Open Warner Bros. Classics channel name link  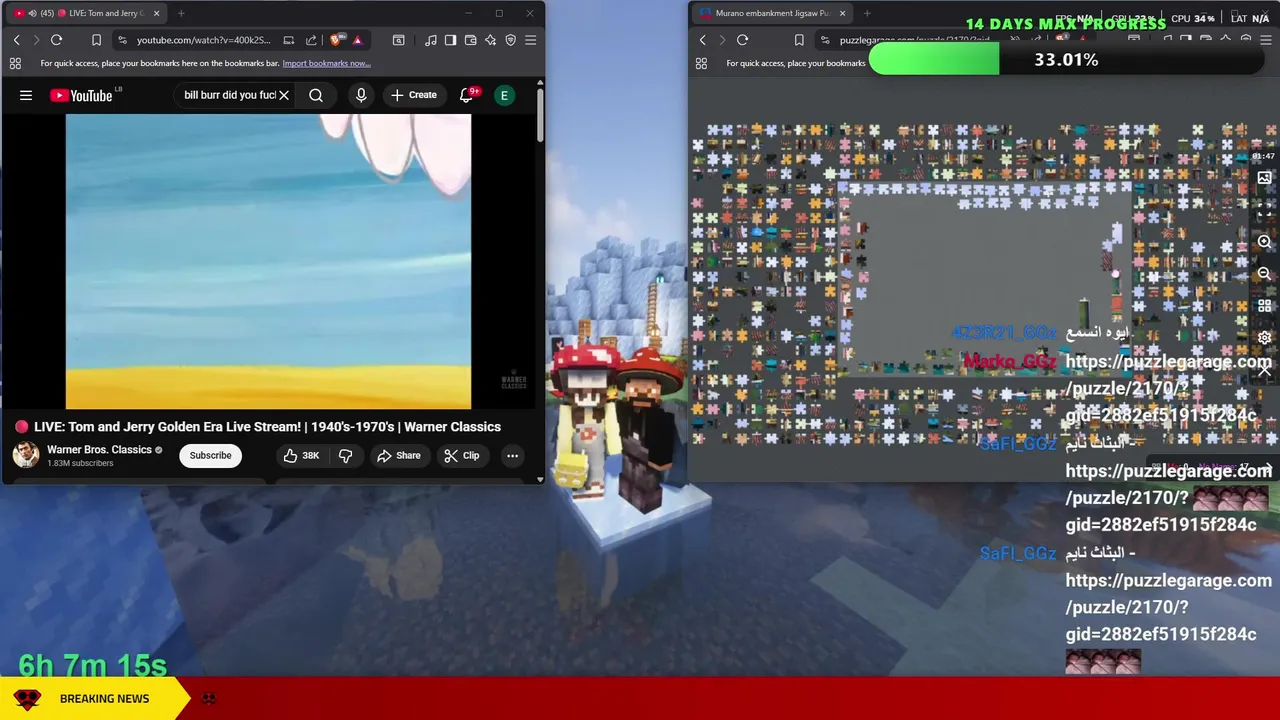click(99, 450)
